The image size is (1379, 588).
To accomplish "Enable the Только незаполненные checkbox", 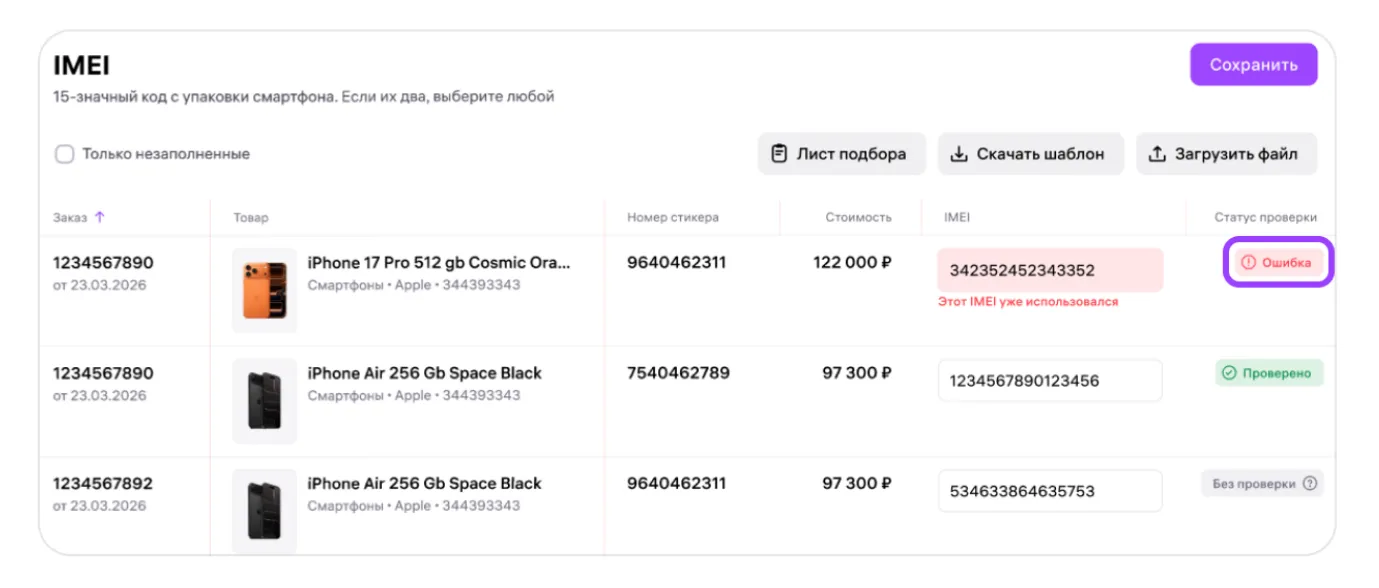I will 65,154.
